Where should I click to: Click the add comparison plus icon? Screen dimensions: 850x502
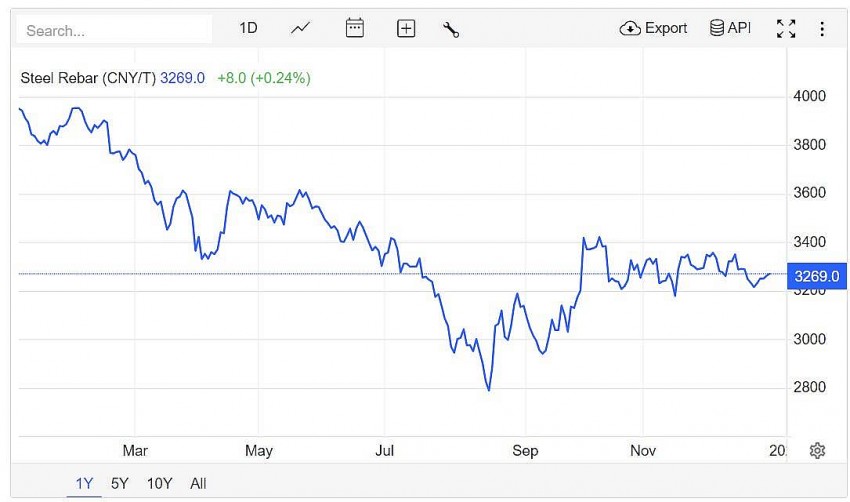[406, 29]
